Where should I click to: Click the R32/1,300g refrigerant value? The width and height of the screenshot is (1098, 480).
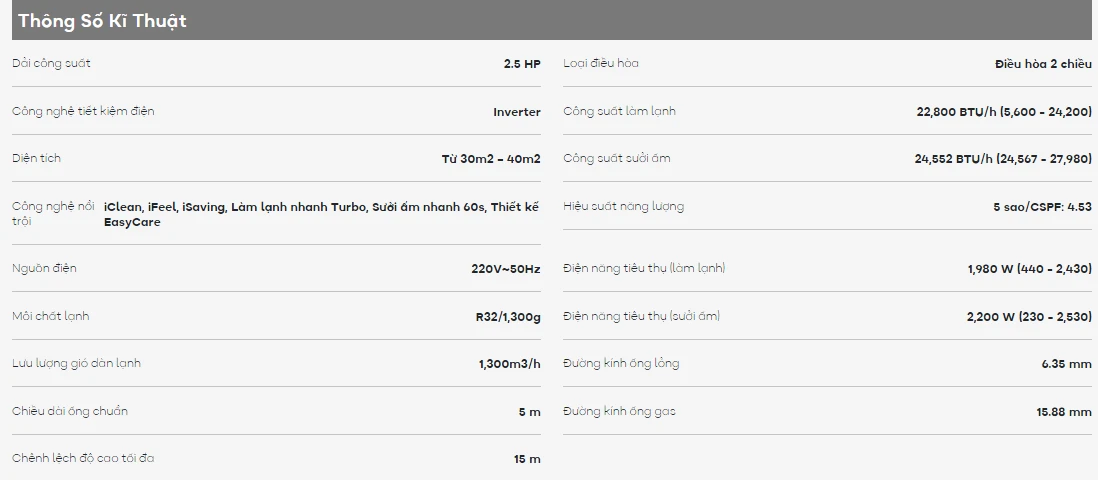click(507, 317)
